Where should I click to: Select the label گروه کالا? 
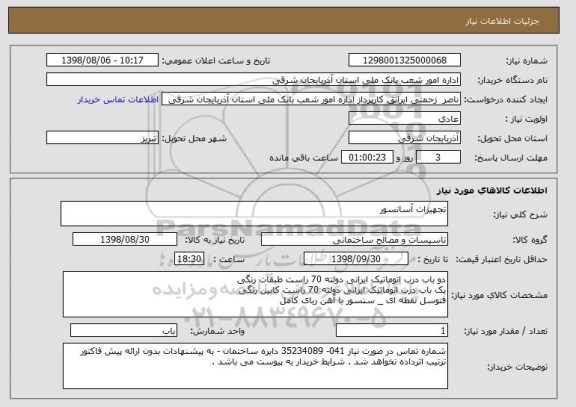(x=530, y=240)
